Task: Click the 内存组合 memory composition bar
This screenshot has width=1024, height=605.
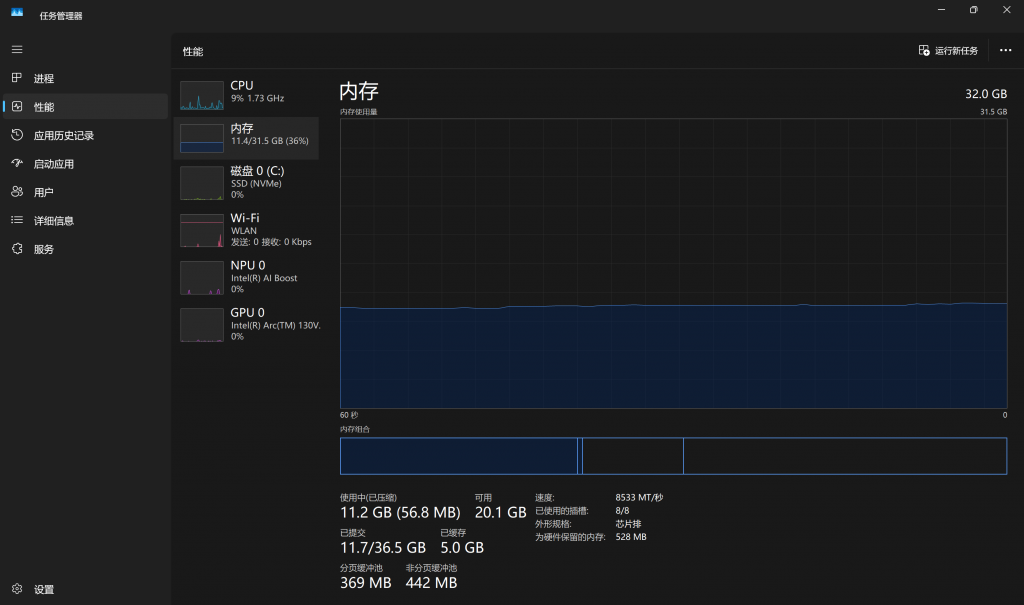Action: pos(673,456)
